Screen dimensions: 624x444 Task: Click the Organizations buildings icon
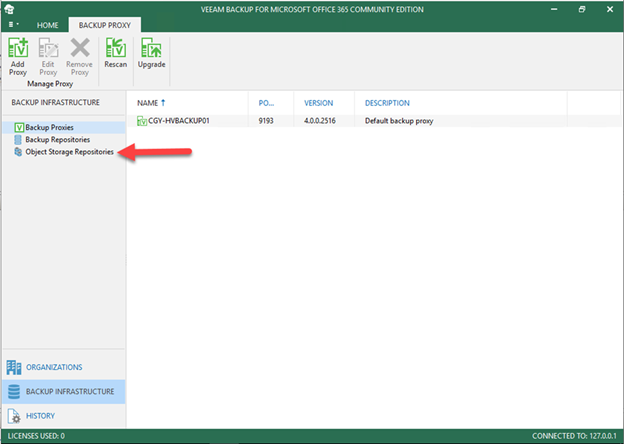point(14,367)
